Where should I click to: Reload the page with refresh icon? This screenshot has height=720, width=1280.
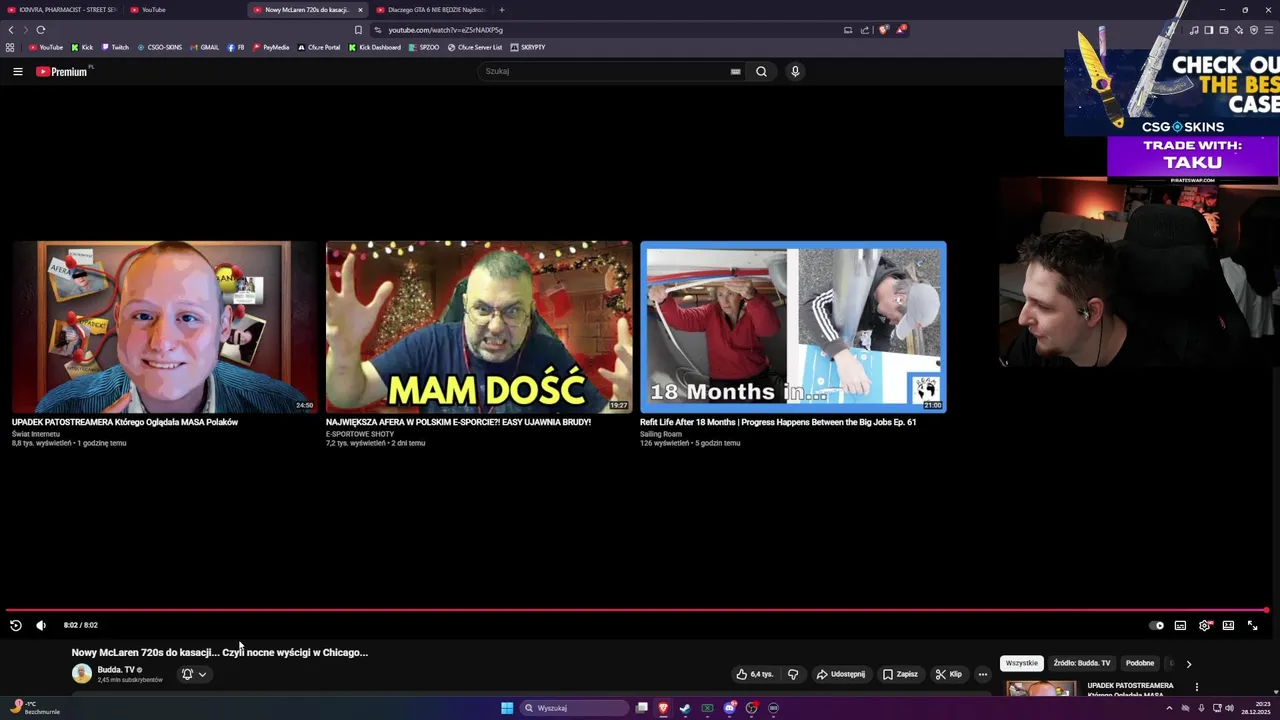point(41,30)
